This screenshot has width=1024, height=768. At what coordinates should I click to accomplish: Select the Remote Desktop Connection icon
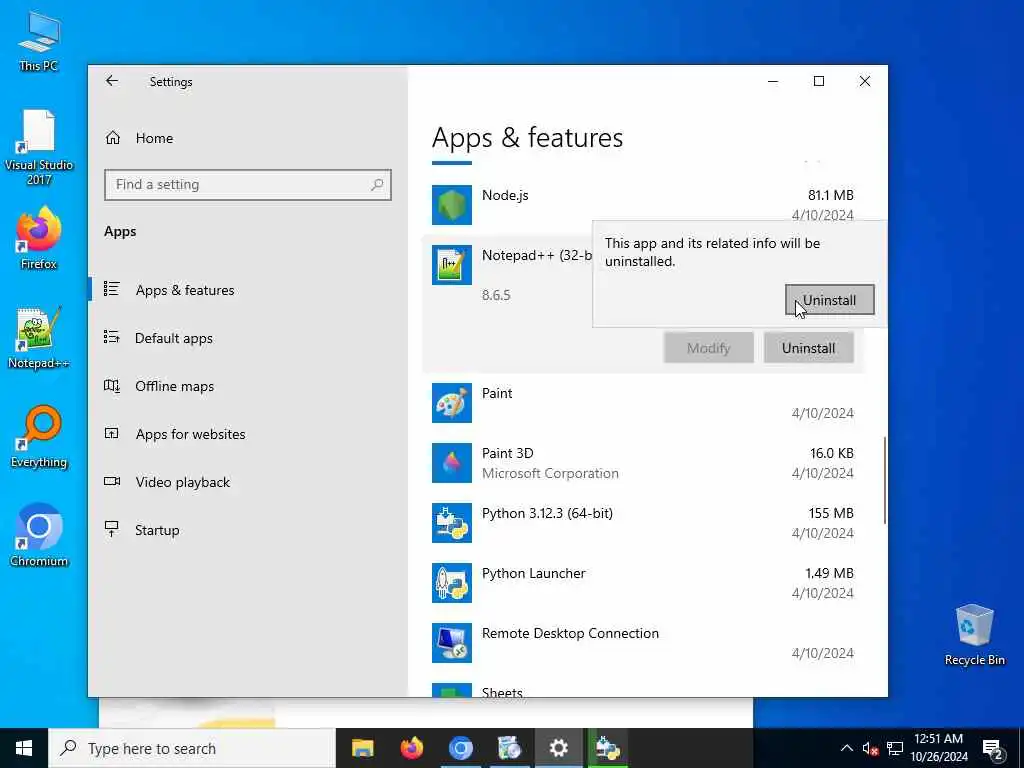452,643
